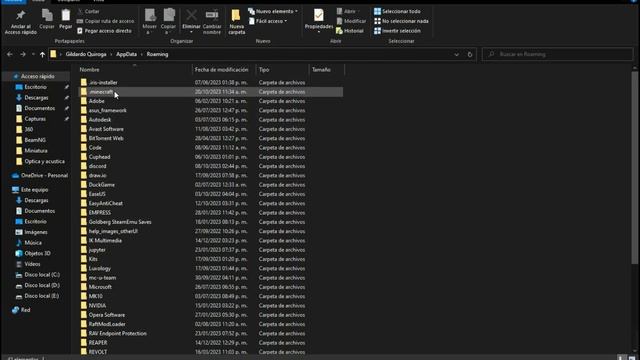The height and width of the screenshot is (360, 640).
Task: Open the Copiar a dropdown
Action: pos(168,22)
